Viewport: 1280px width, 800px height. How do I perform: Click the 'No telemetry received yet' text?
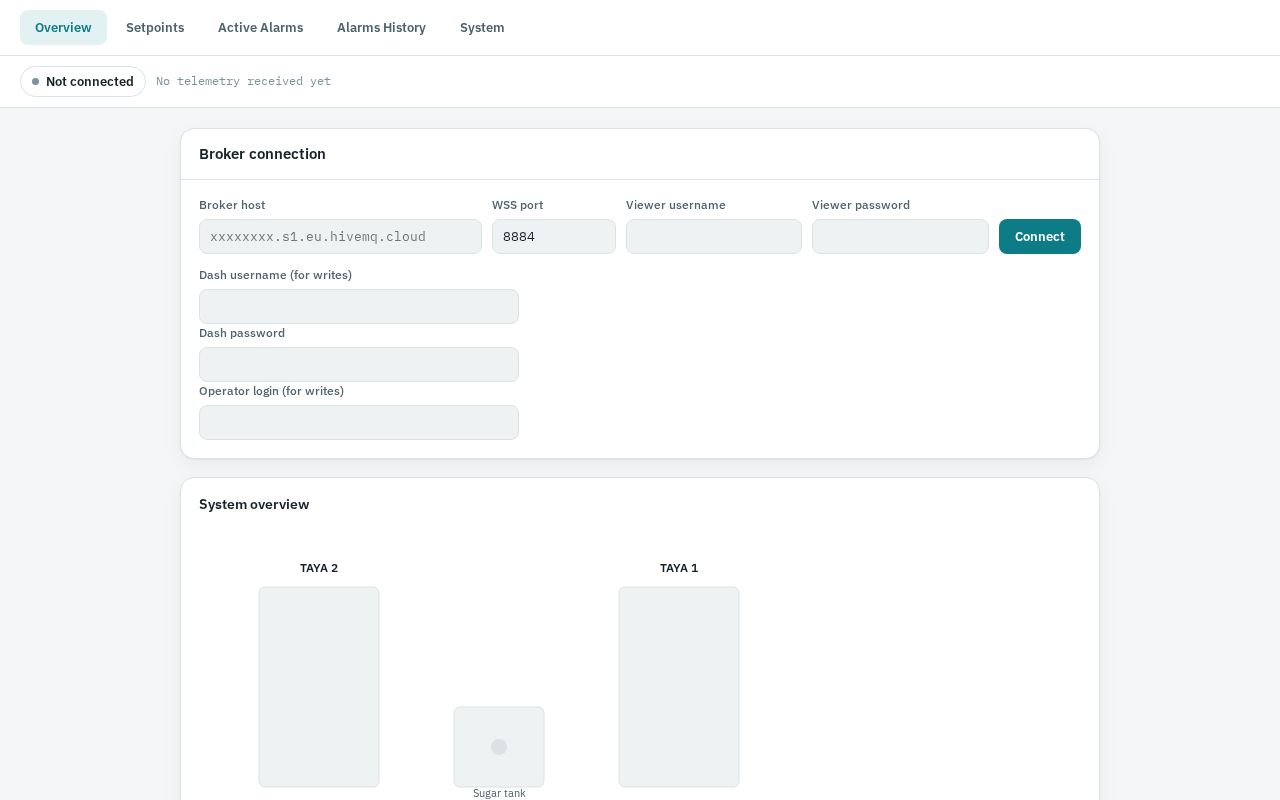coord(243,82)
